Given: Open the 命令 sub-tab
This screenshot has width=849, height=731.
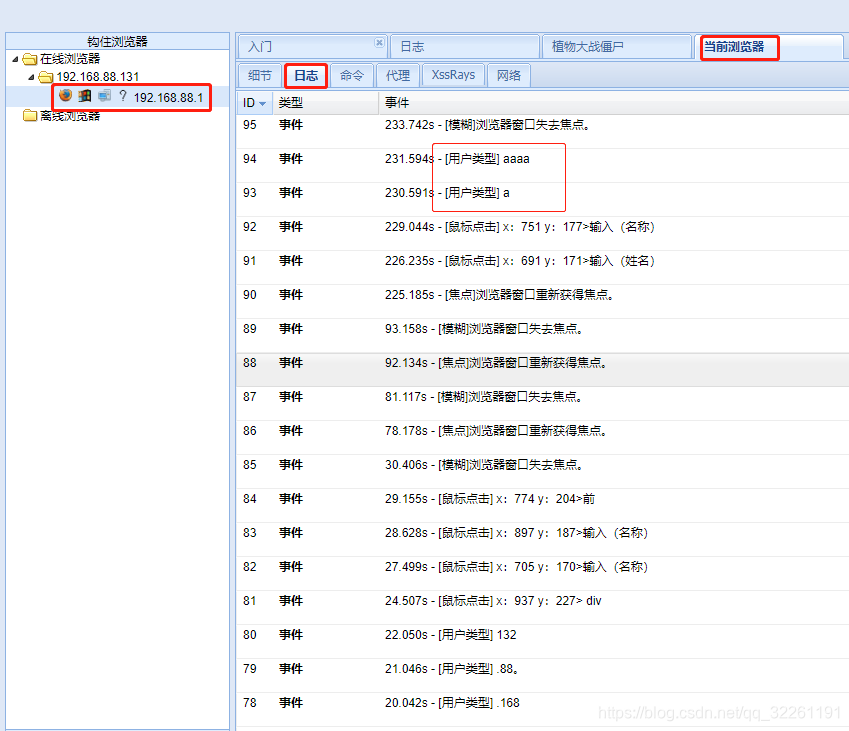Looking at the screenshot, I should point(352,75).
